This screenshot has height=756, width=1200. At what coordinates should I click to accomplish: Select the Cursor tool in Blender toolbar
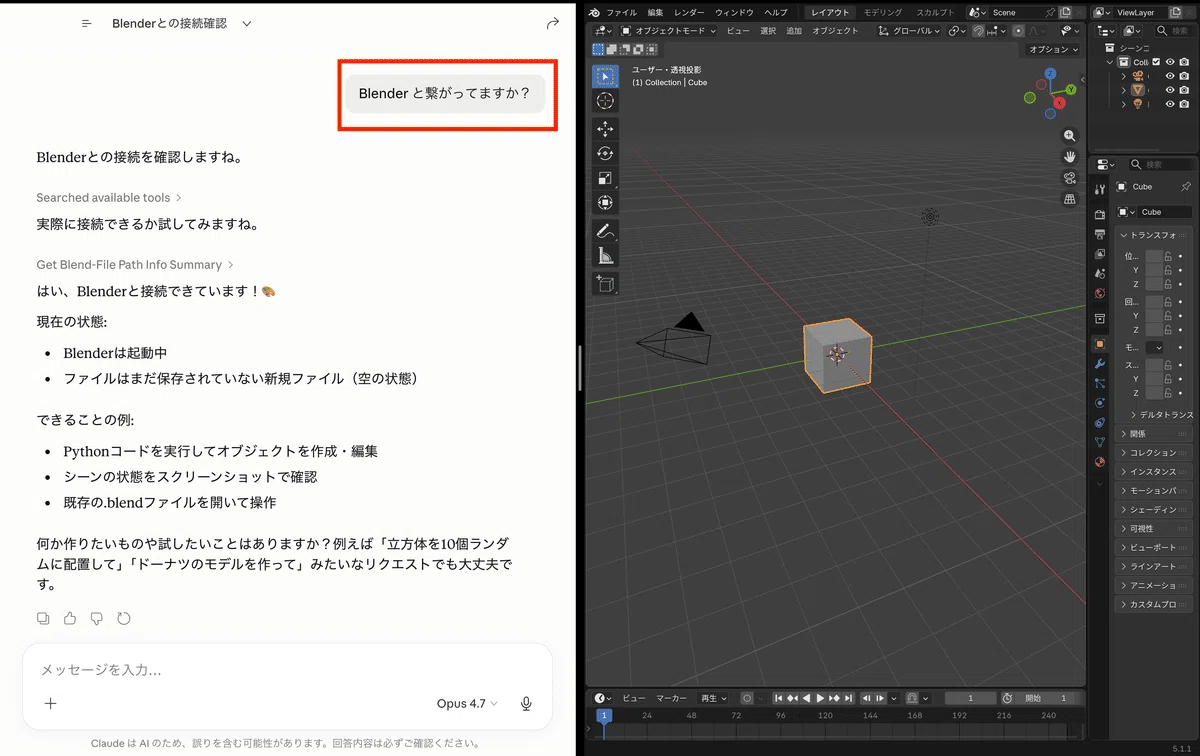pyautogui.click(x=605, y=101)
